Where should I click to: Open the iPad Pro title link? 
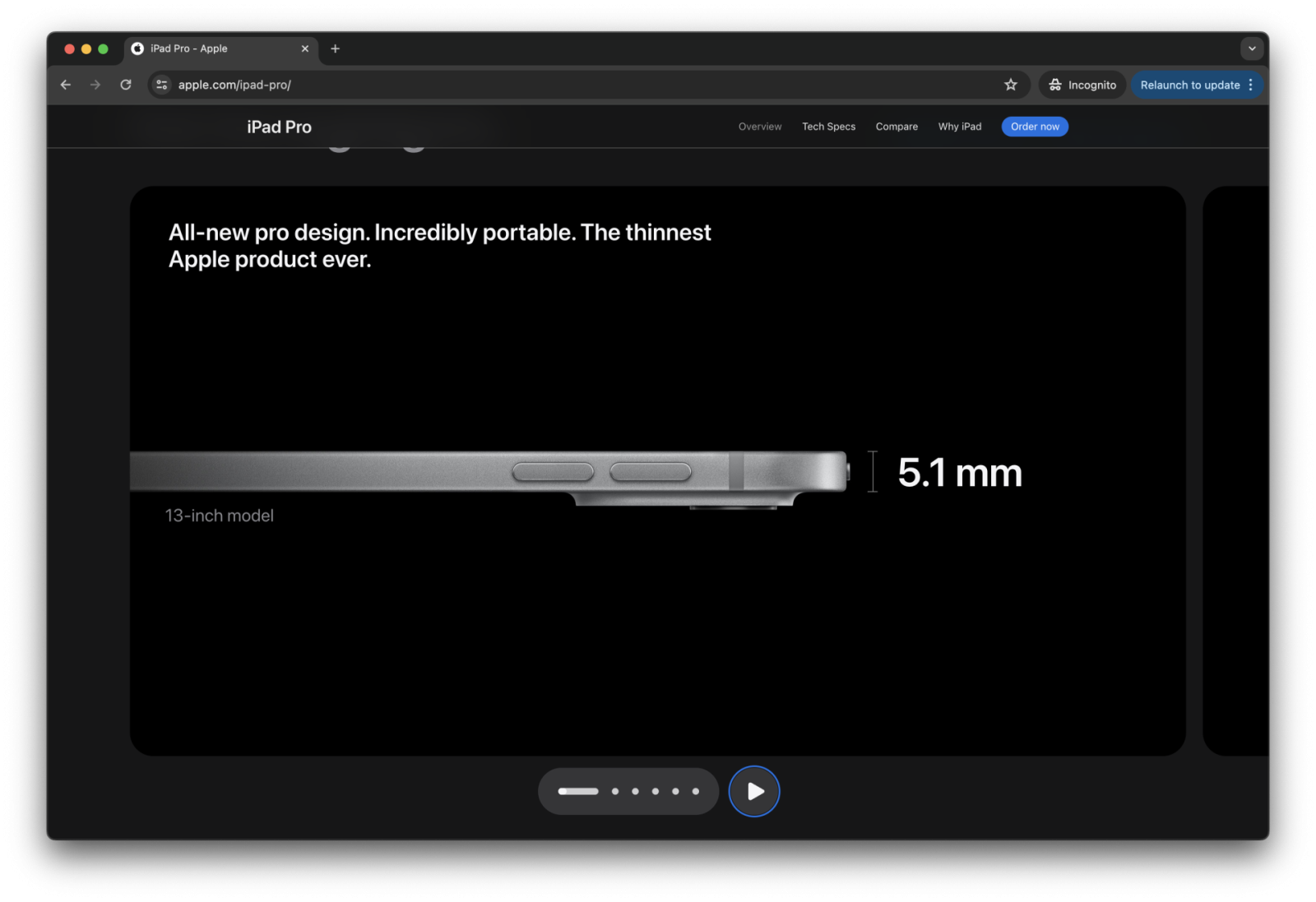tap(279, 127)
